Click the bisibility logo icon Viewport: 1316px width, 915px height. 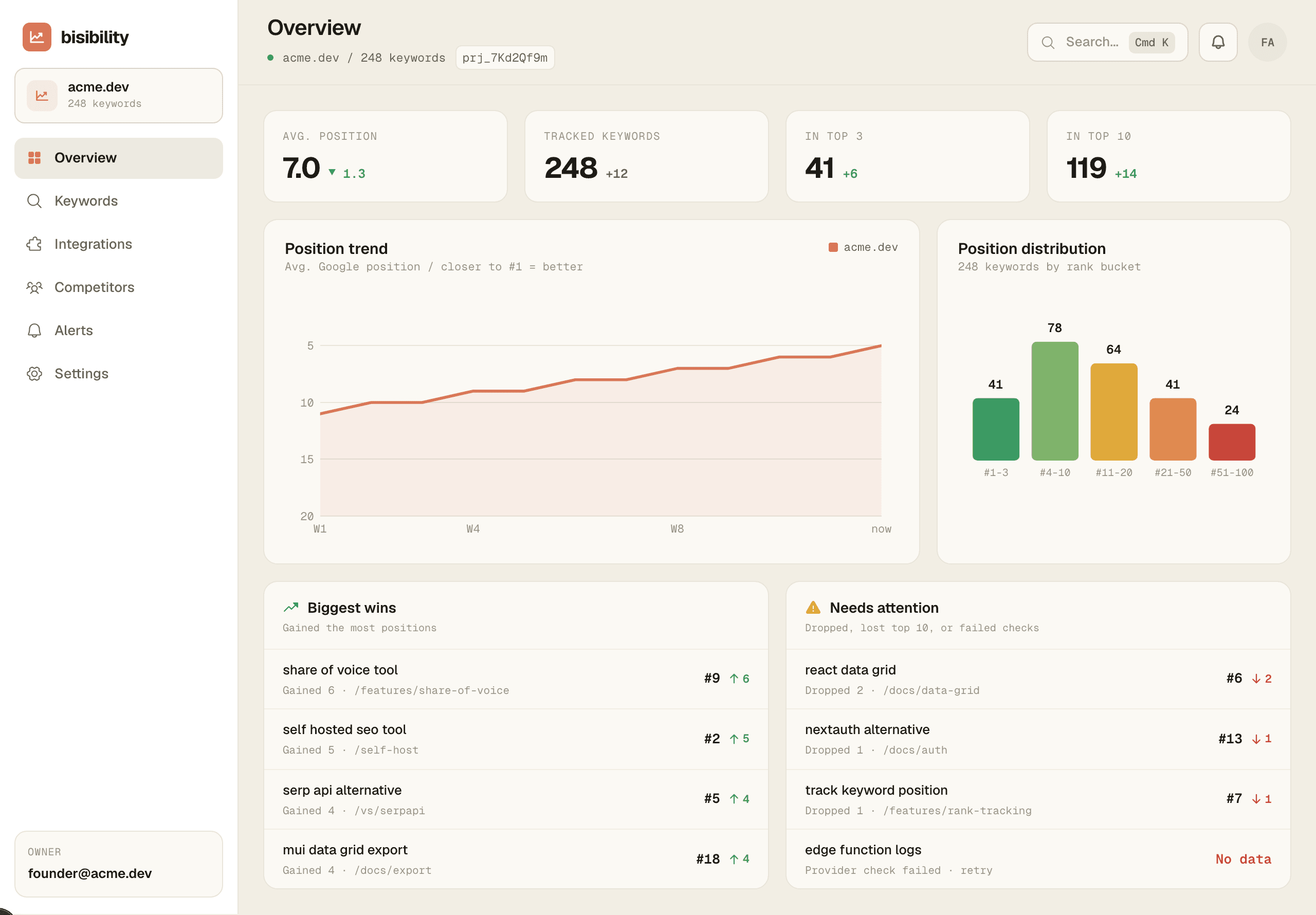point(36,37)
